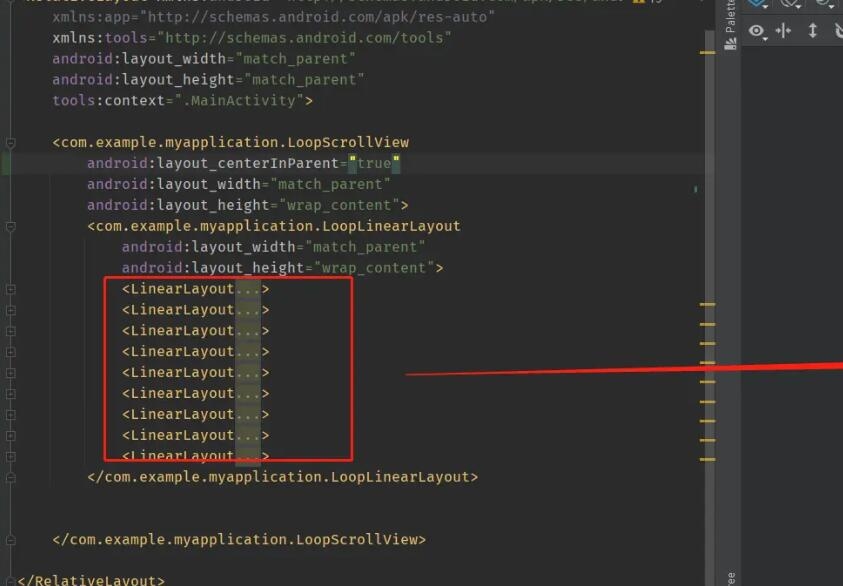843x586 pixels.
Task: Click the eighth folded LinearLayout ellipsis
Action: pos(247,435)
